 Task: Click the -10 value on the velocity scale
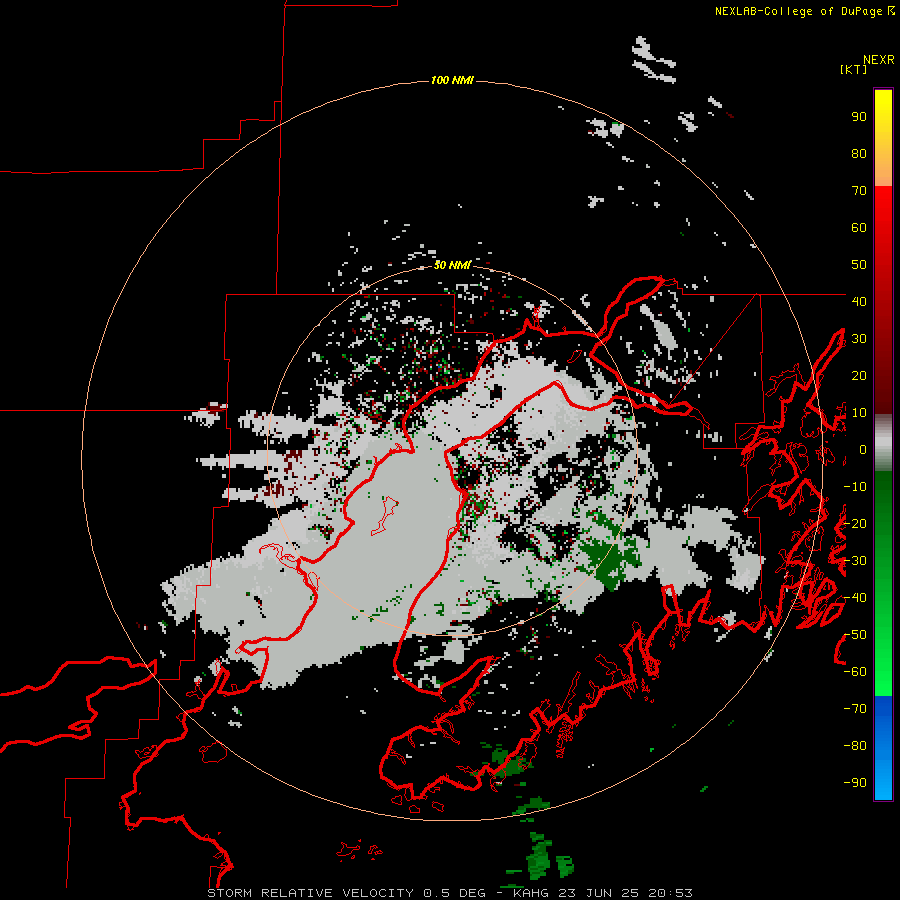click(855, 487)
